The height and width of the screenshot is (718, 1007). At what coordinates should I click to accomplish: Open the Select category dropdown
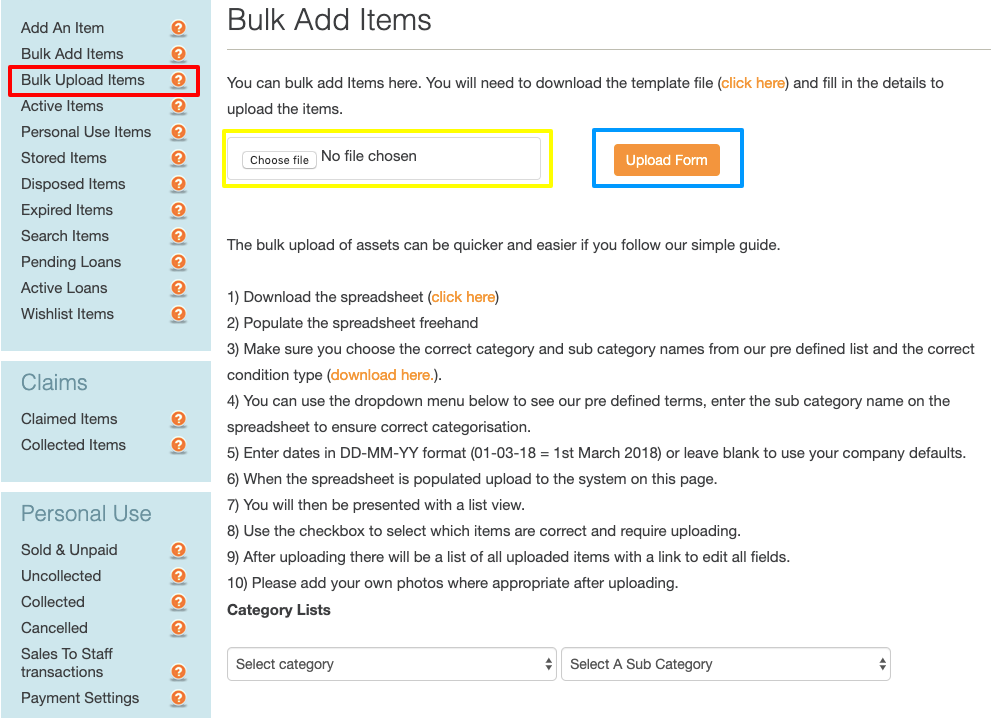click(391, 664)
